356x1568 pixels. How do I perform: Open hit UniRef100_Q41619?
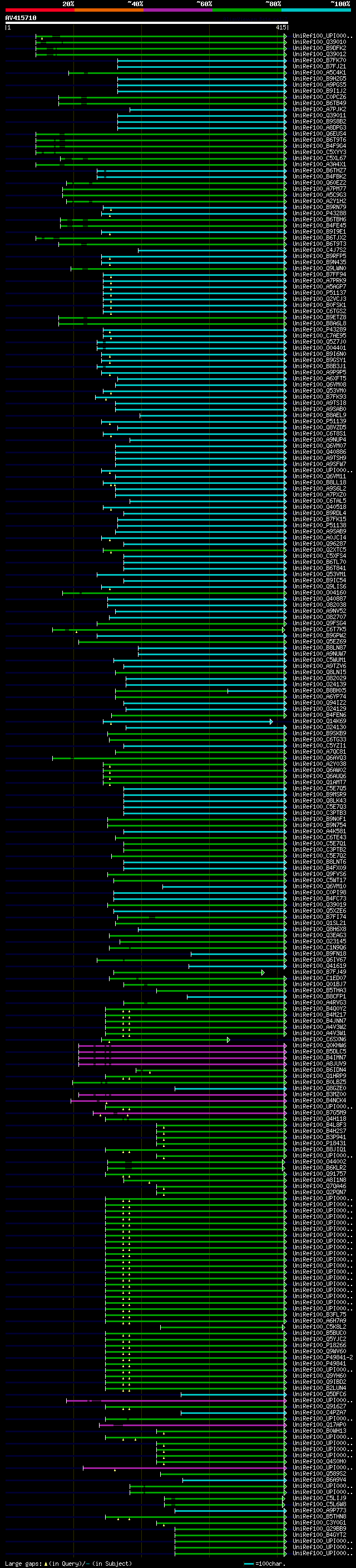coord(319,966)
